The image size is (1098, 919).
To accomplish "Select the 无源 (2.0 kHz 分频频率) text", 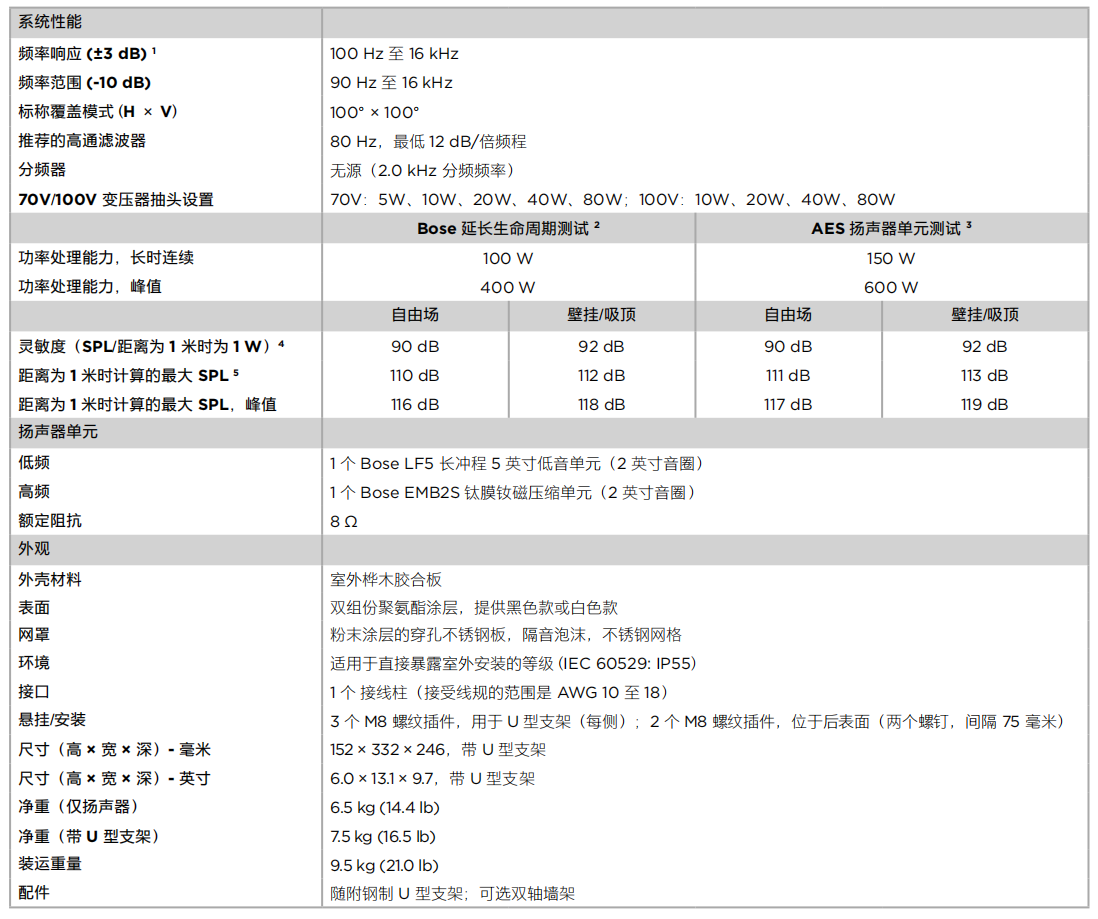I will pyautogui.click(x=427, y=170).
